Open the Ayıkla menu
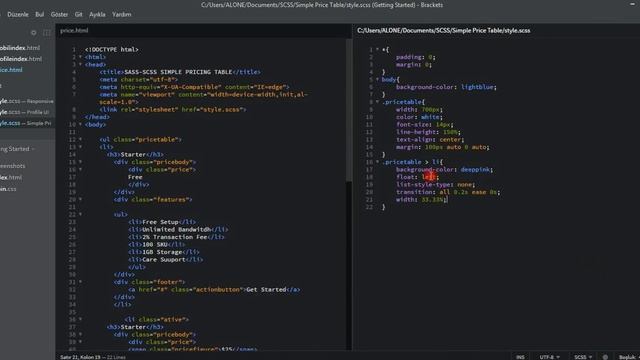The image size is (640, 360). tap(97, 14)
